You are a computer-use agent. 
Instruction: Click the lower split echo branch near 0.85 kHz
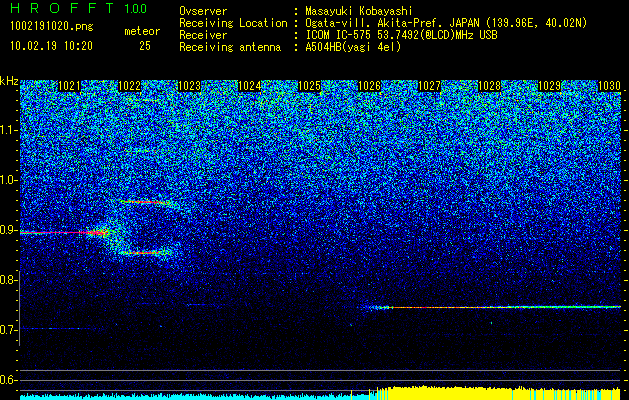(144, 253)
